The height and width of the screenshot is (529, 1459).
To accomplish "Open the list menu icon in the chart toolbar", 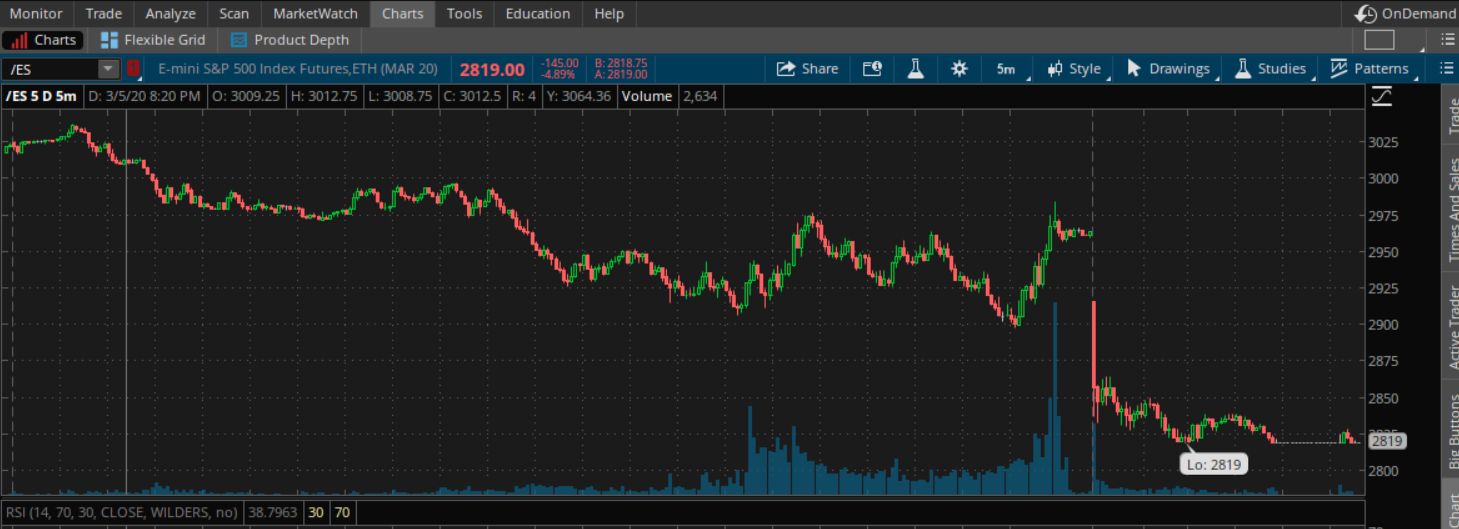I will [1446, 69].
